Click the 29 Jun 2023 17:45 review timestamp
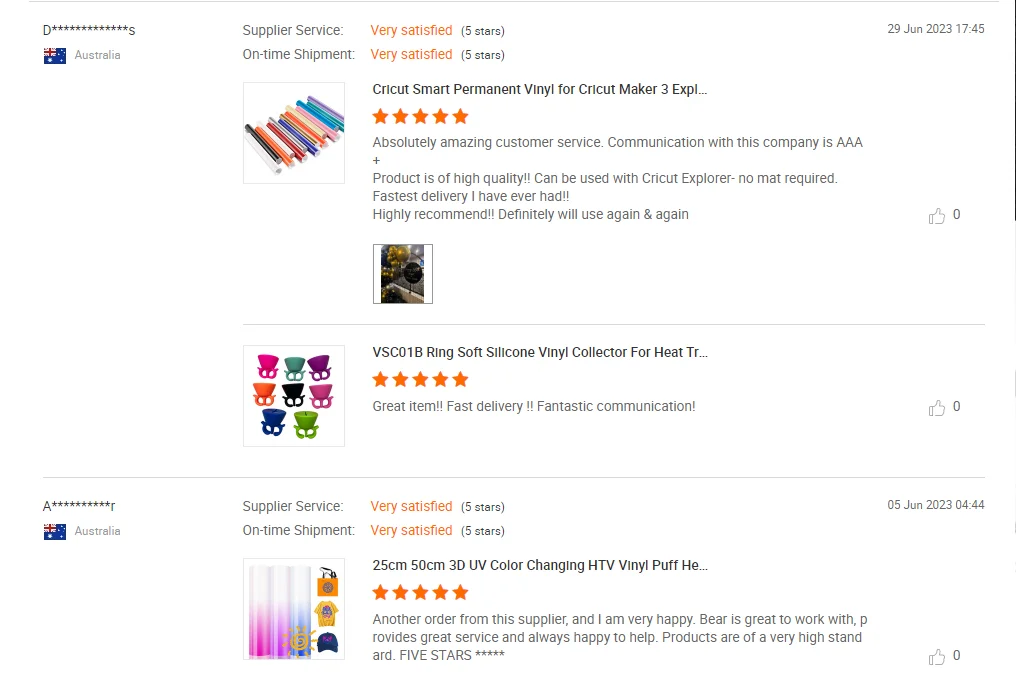The image size is (1016, 699). tap(935, 29)
